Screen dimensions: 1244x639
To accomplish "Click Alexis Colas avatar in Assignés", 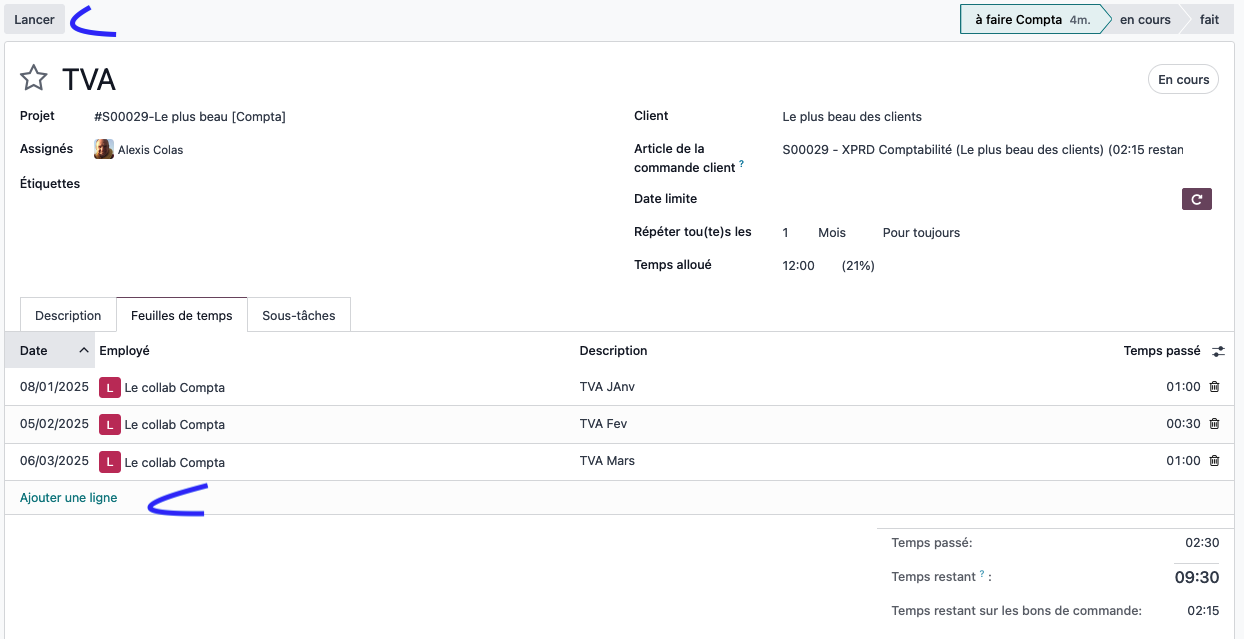I will pyautogui.click(x=104, y=150).
